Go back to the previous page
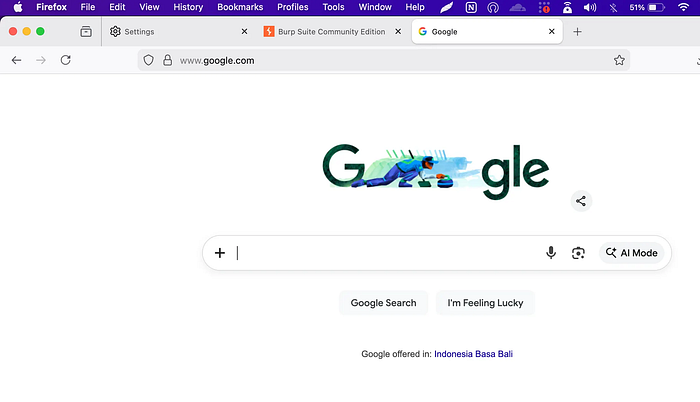Image resolution: width=700 pixels, height=402 pixels. (17, 60)
